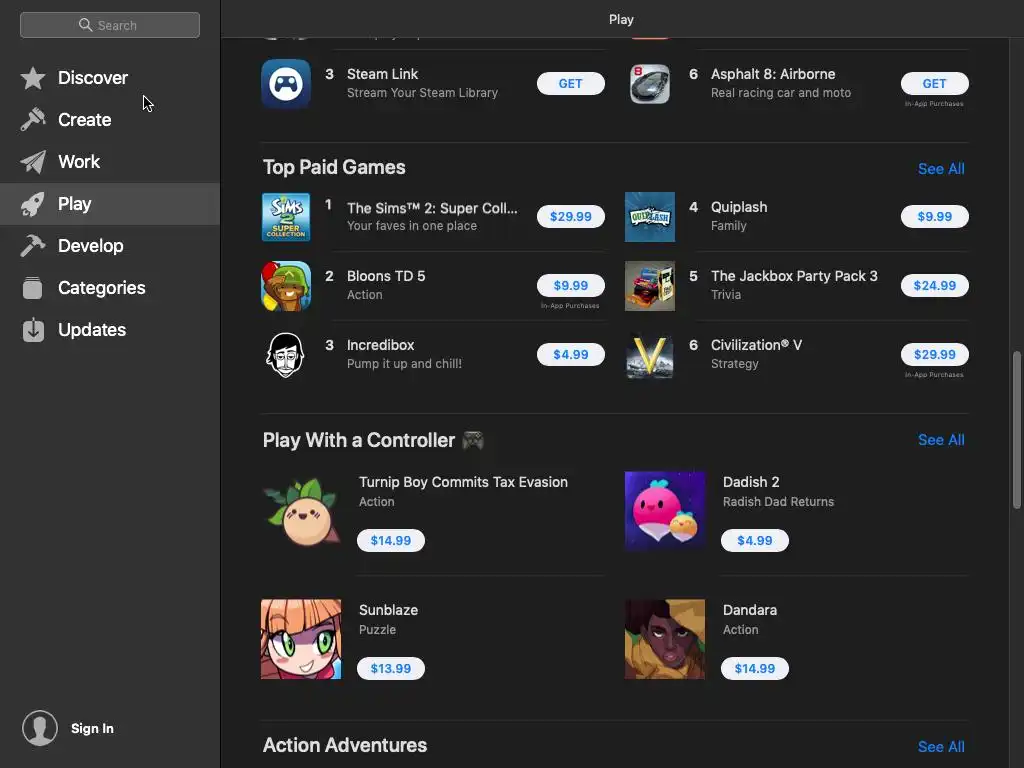Open The Sims 2 Super Collection icon
This screenshot has height=768, width=1024.
point(286,217)
